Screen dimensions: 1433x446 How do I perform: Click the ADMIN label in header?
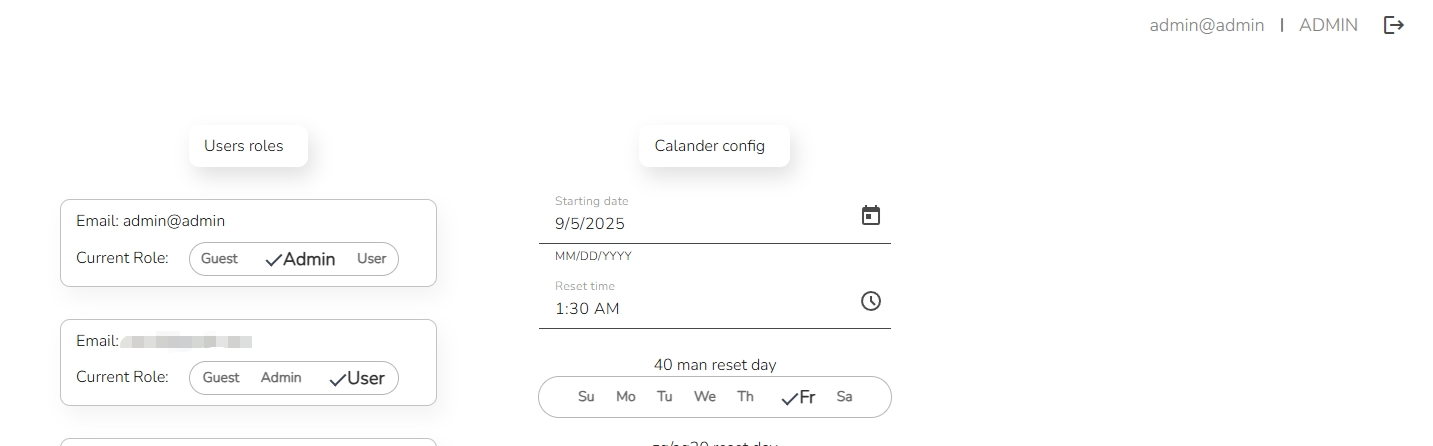[1328, 25]
